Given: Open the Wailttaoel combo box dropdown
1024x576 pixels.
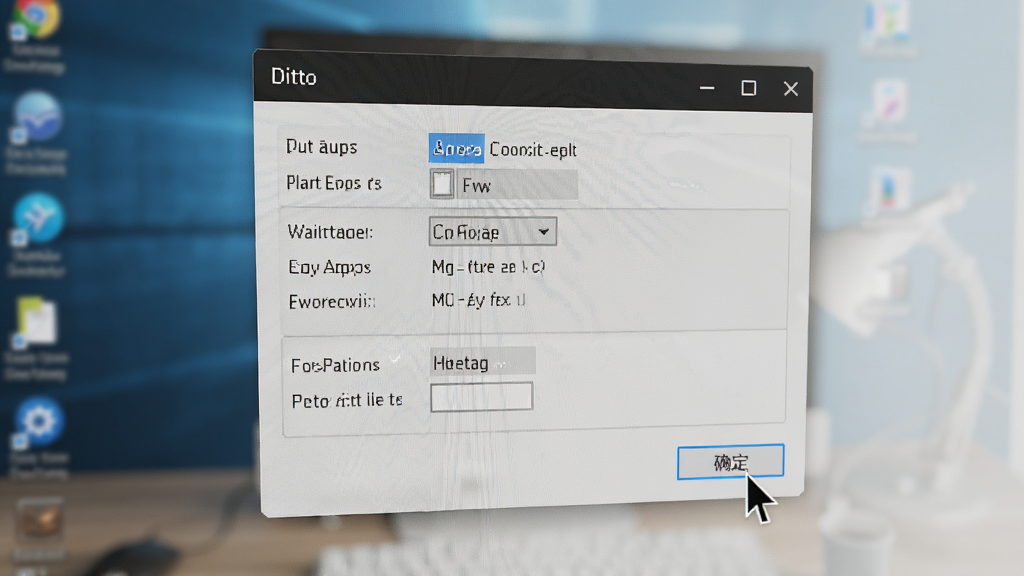Looking at the screenshot, I should pyautogui.click(x=492, y=232).
